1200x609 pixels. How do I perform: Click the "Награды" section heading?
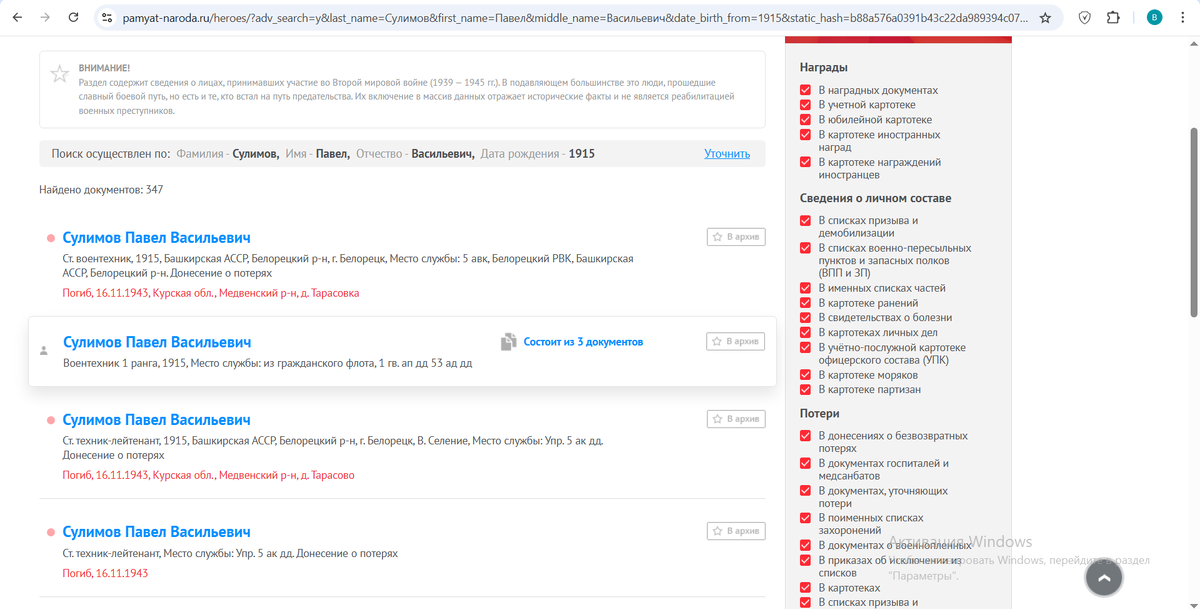(824, 68)
